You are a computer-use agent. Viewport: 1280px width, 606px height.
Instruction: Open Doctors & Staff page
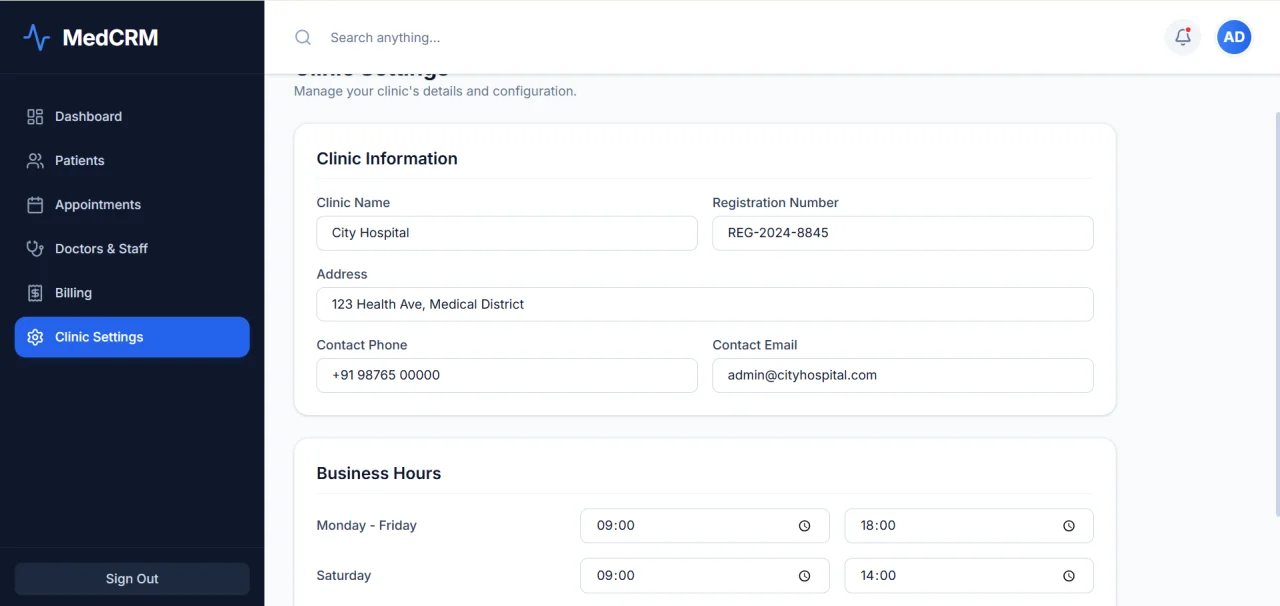(132, 249)
